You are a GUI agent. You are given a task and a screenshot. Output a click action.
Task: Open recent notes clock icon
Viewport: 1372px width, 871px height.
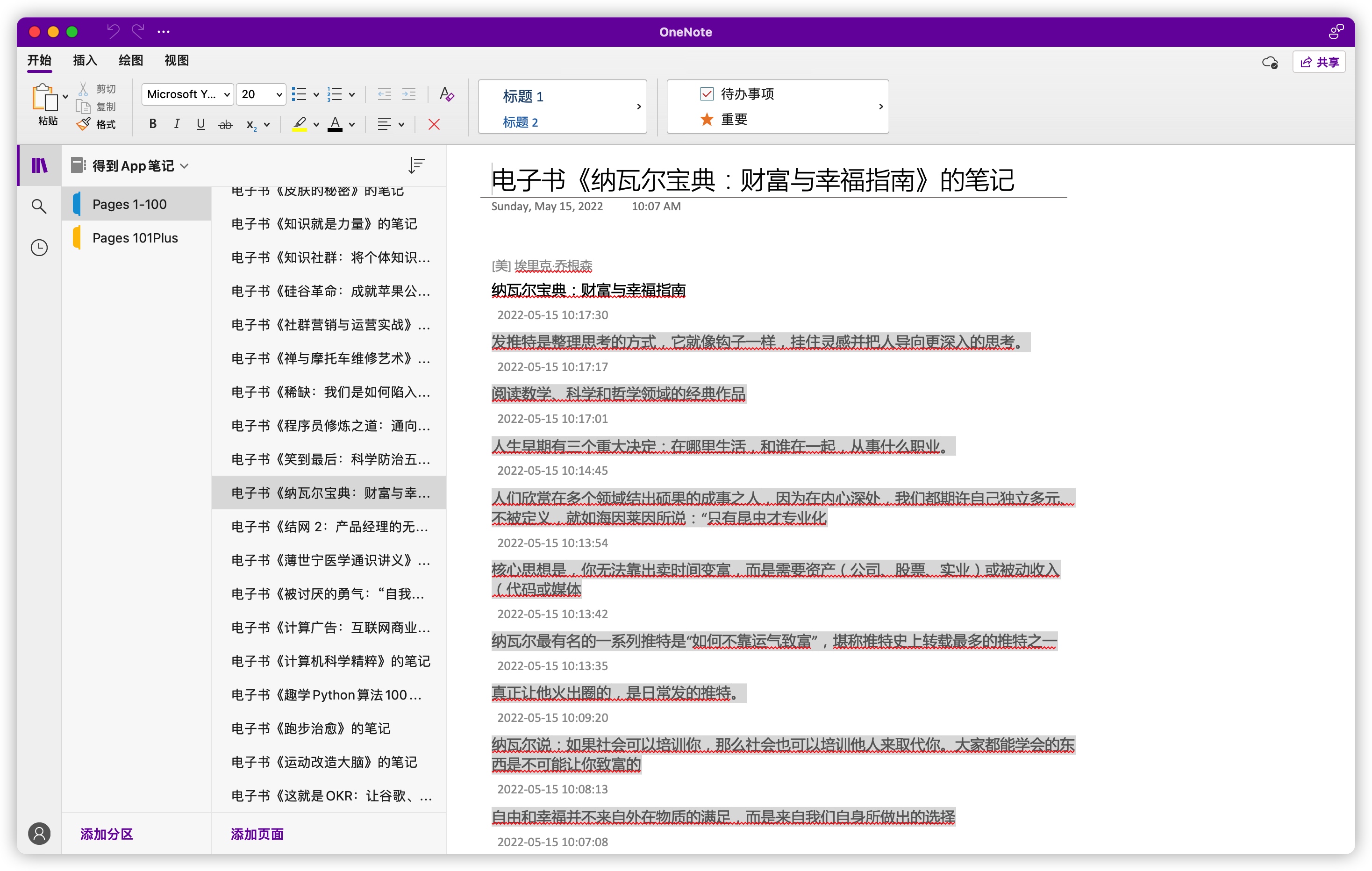point(39,247)
